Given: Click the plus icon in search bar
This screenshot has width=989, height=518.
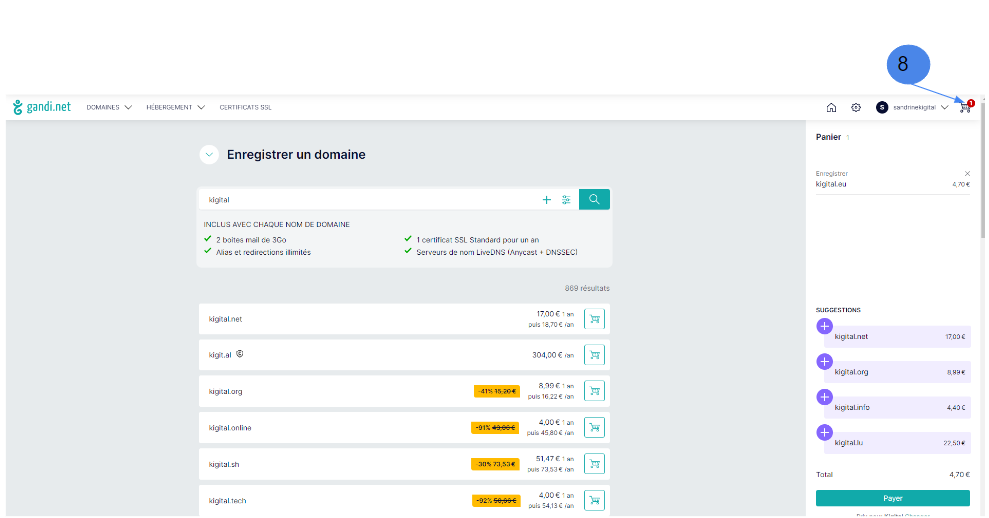Looking at the screenshot, I should [x=547, y=200].
